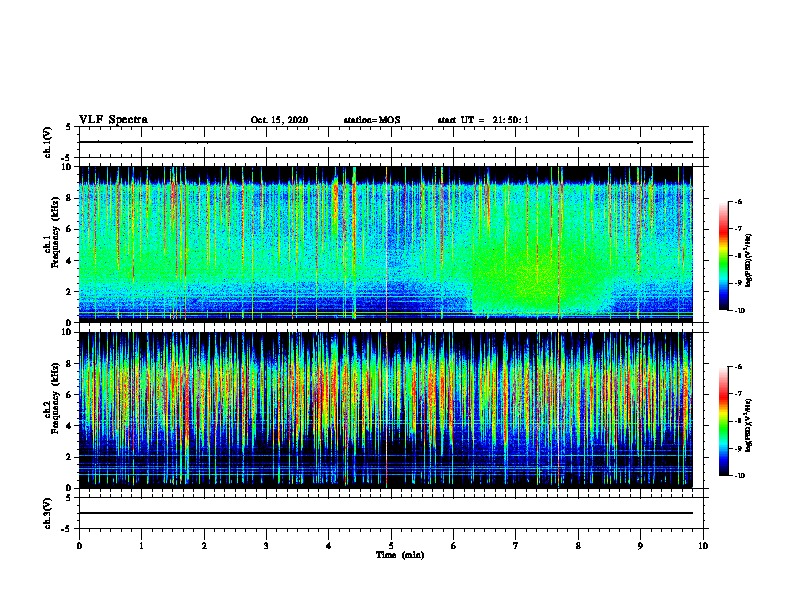Screen dimensions: 792x612
Task: Click time axis tick label "10"
Action: click(x=703, y=546)
